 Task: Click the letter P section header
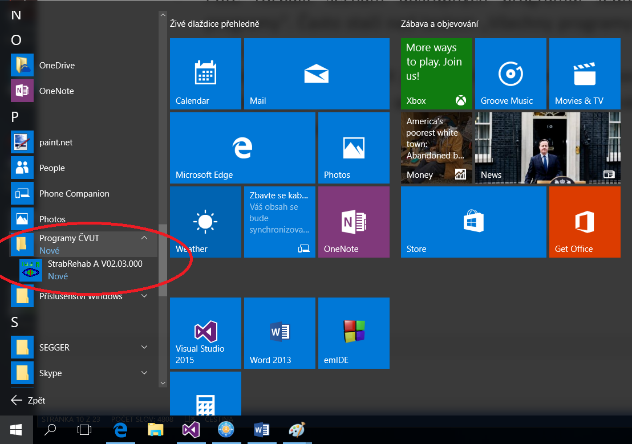pos(15,117)
